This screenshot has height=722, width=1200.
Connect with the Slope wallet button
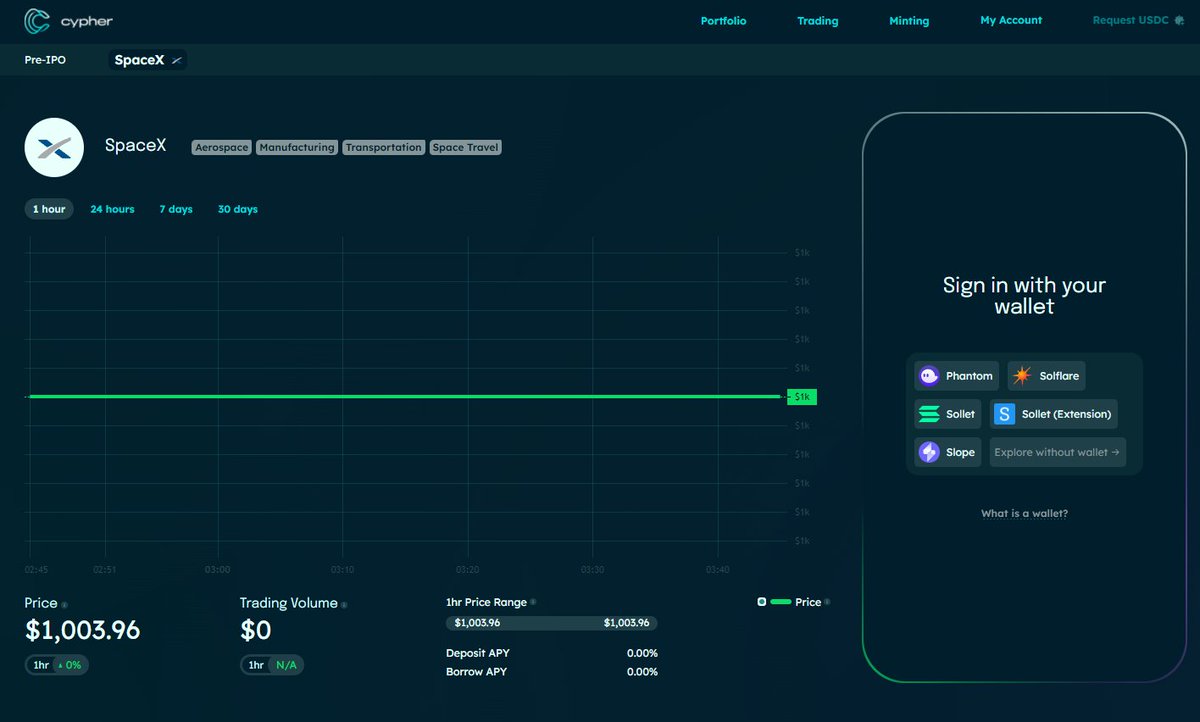(948, 452)
